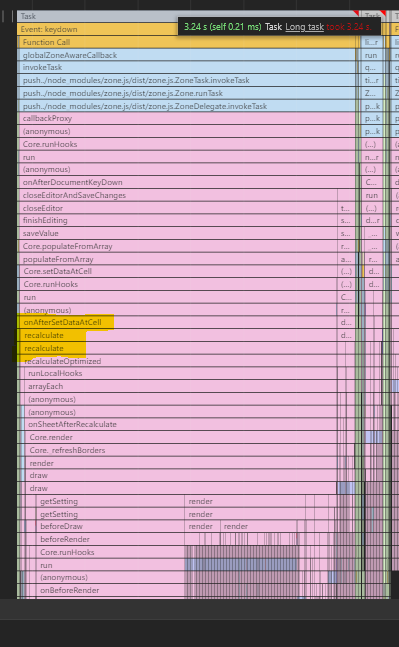Screen dimensions: 399x647
Task: Click the recalculateOptimized frame
Action: pos(178,361)
